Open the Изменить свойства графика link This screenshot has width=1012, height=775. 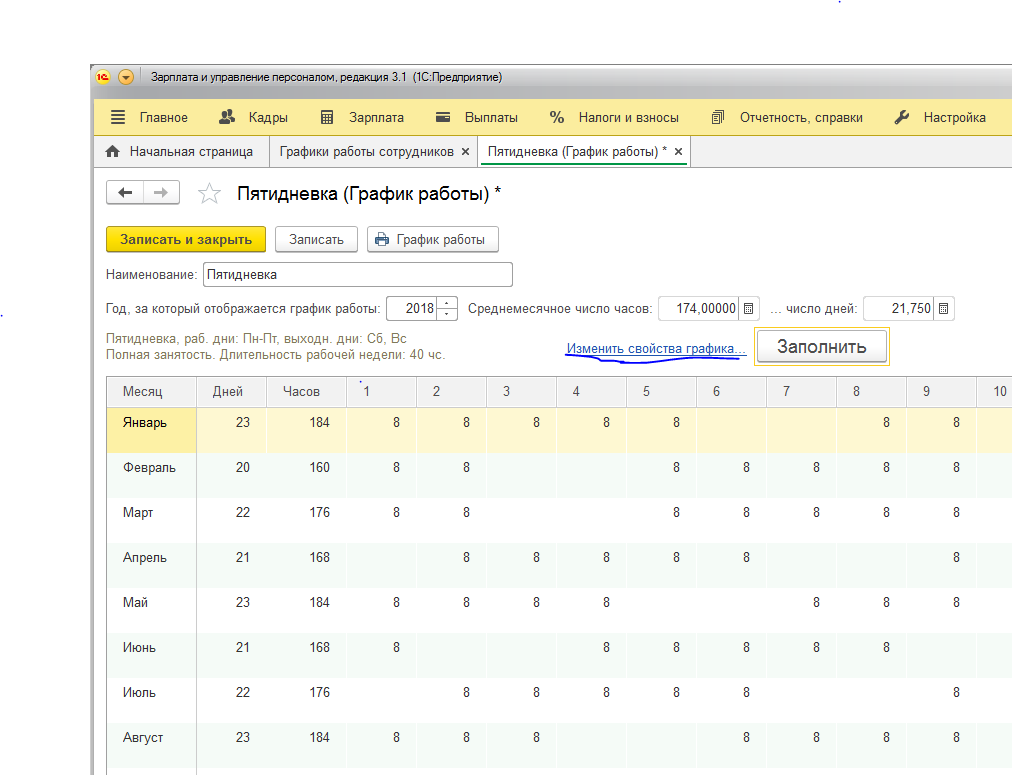coord(656,348)
